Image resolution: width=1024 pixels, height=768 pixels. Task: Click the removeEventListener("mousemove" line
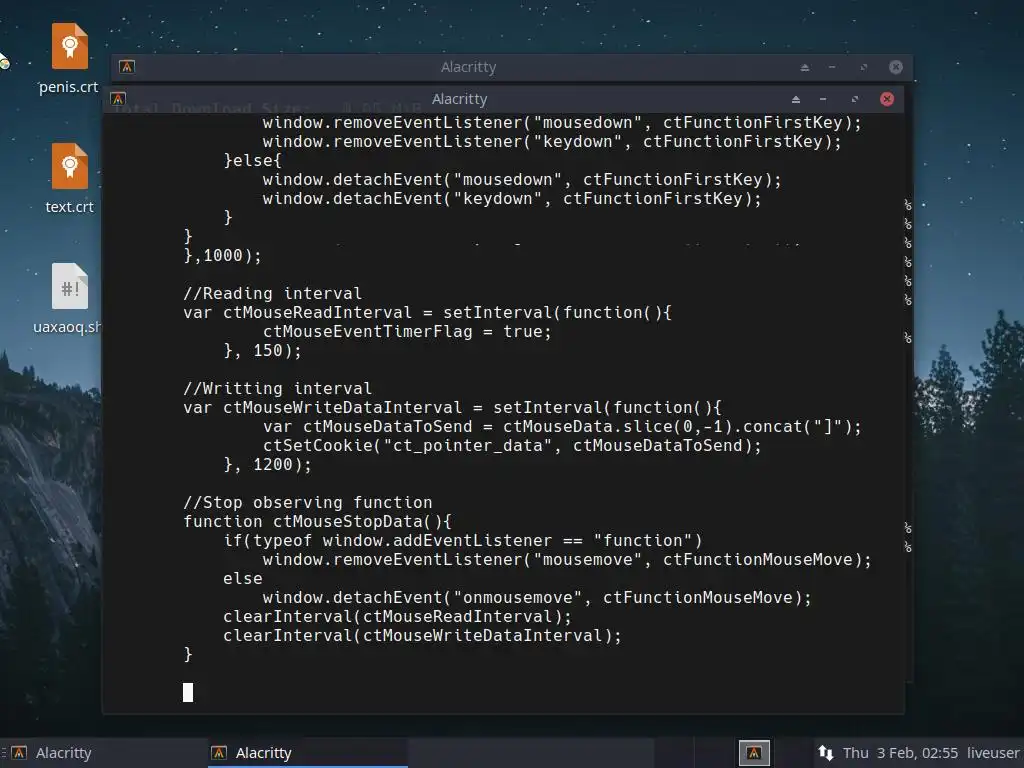coord(567,560)
